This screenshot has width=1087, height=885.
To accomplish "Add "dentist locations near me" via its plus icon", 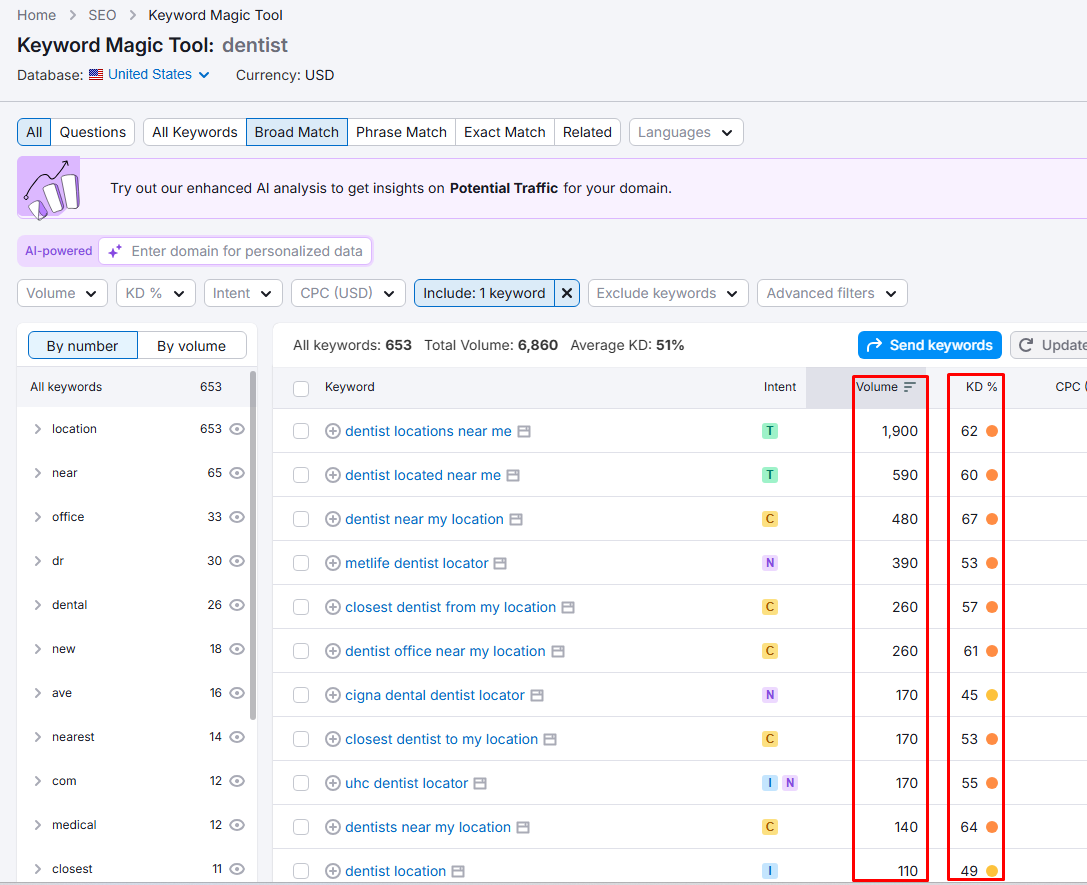I will pos(332,431).
